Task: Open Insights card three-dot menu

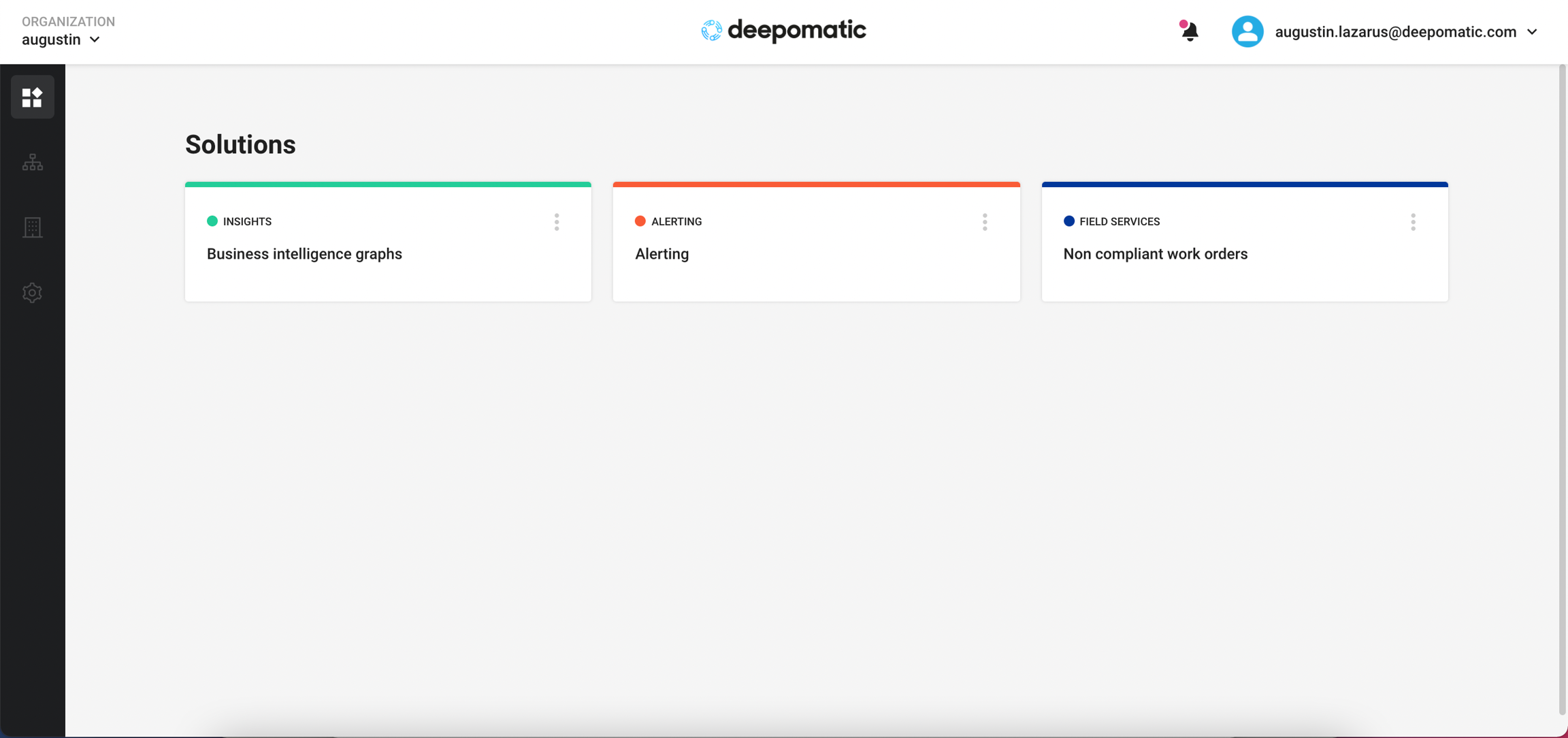Action: coord(557,222)
